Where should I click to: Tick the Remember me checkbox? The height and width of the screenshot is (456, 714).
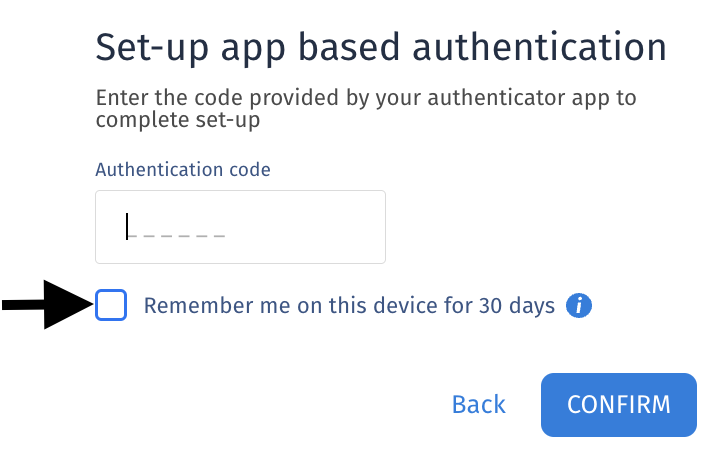(x=111, y=305)
